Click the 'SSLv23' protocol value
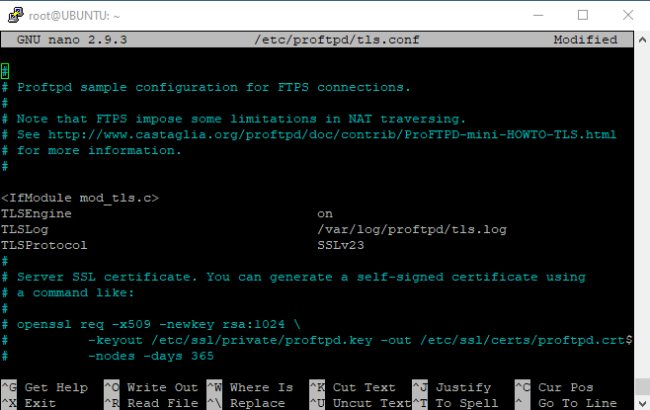650x410 pixels. click(340, 245)
